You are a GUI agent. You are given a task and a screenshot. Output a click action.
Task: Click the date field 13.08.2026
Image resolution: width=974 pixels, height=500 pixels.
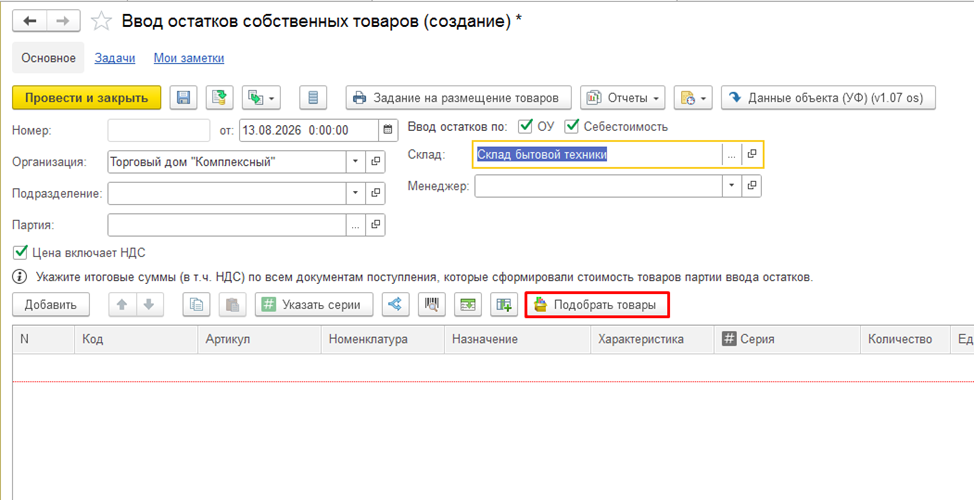pos(309,130)
